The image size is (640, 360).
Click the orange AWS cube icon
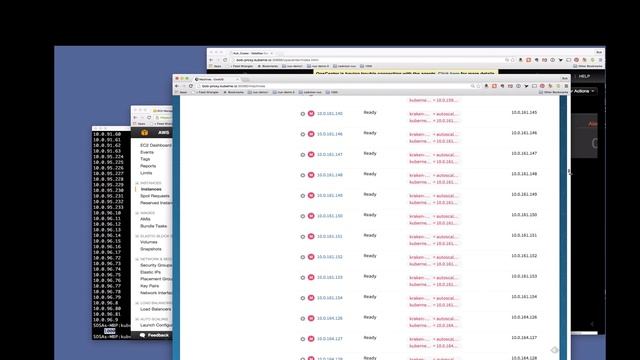144,133
